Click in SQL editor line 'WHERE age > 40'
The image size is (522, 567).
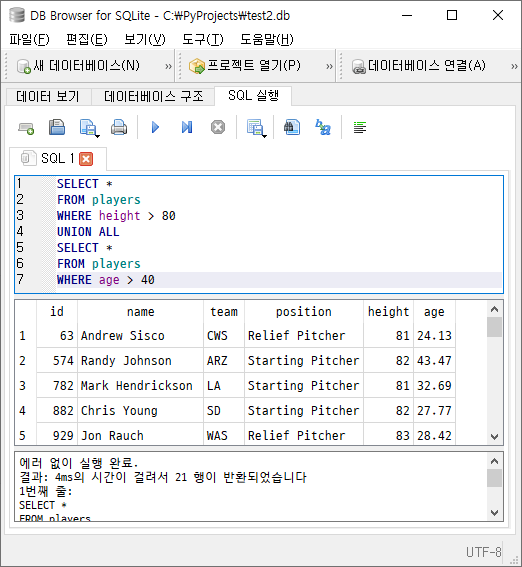[279, 280]
